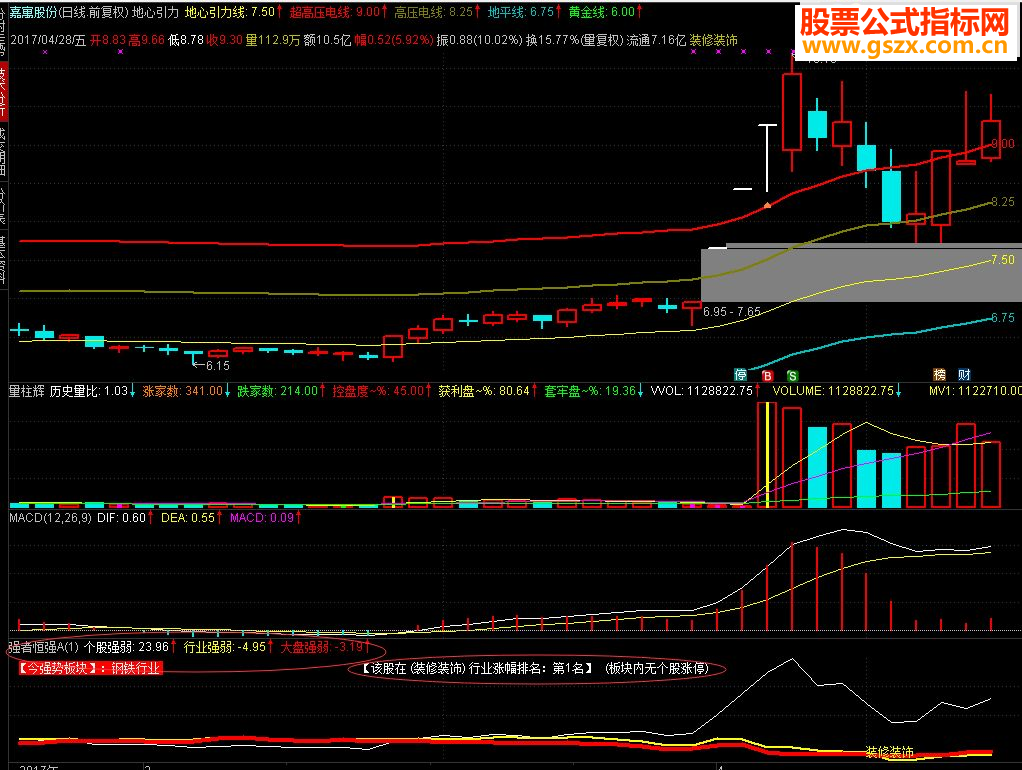Click the red B buy-signal icon

(767, 376)
